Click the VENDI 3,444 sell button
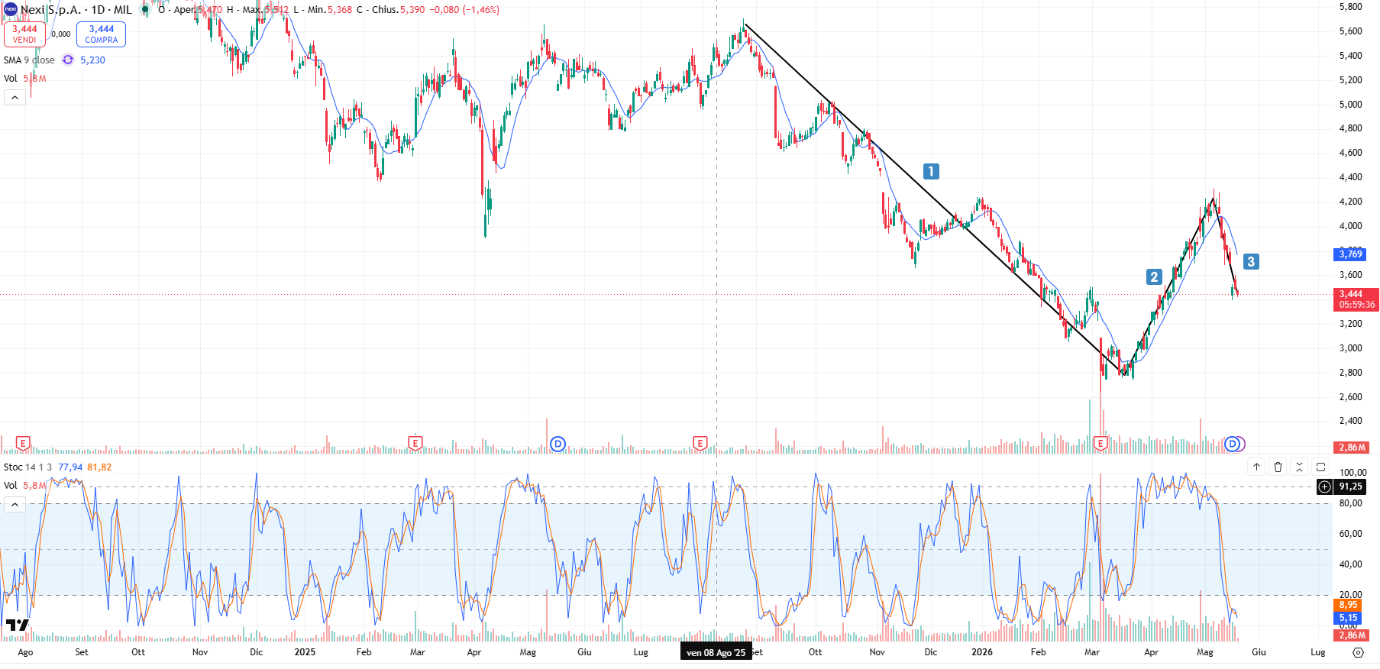Image resolution: width=1380 pixels, height=669 pixels. point(25,35)
